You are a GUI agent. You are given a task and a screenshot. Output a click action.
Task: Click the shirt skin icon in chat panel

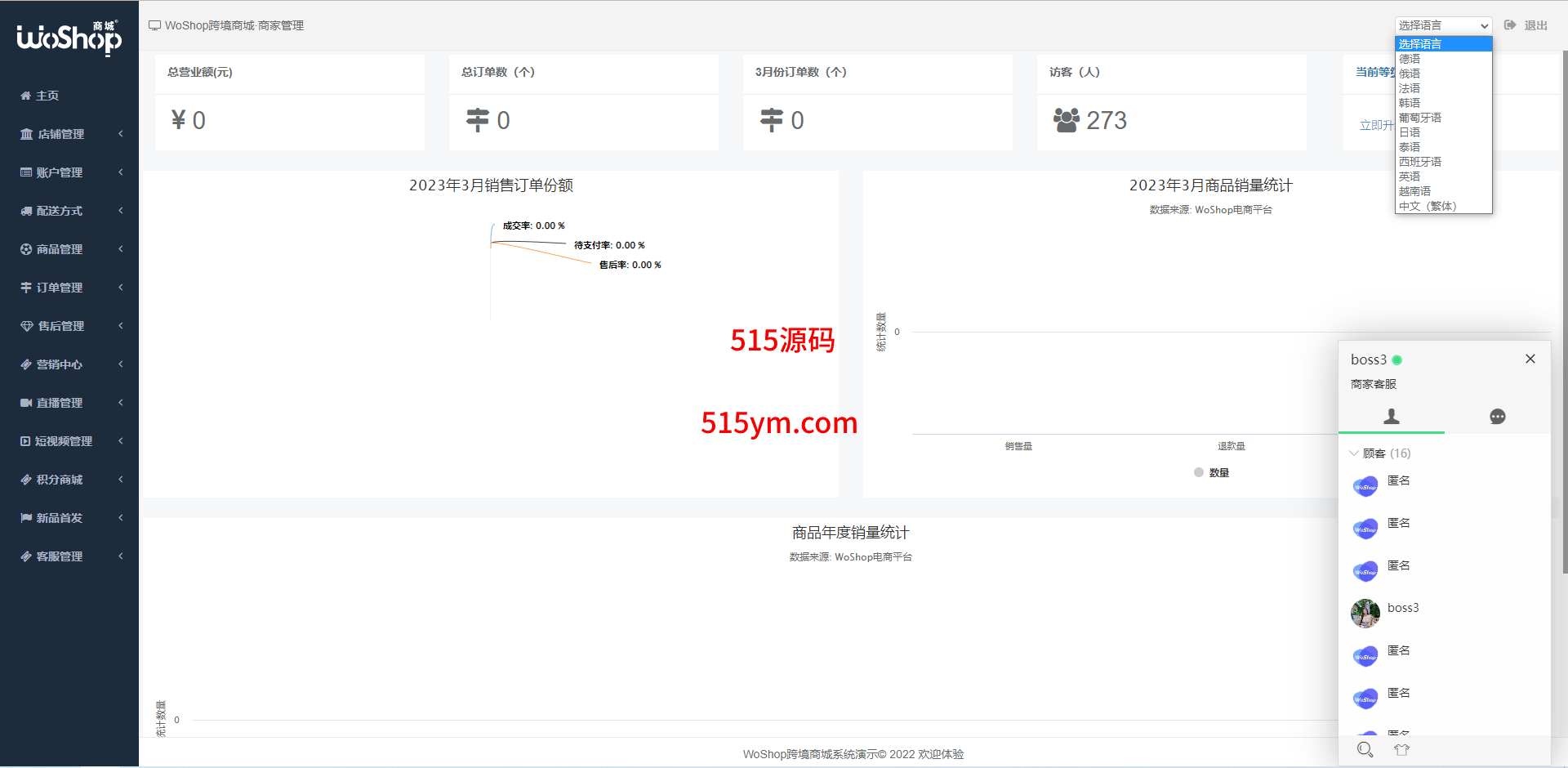coord(1402,749)
